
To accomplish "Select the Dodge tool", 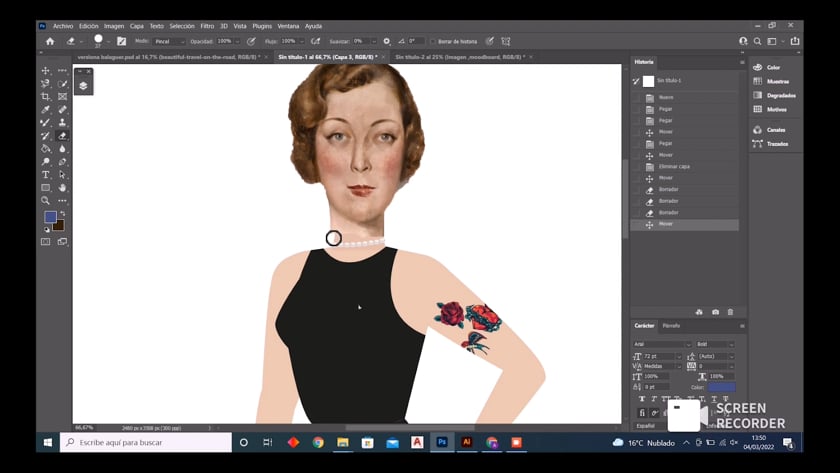I will [46, 161].
